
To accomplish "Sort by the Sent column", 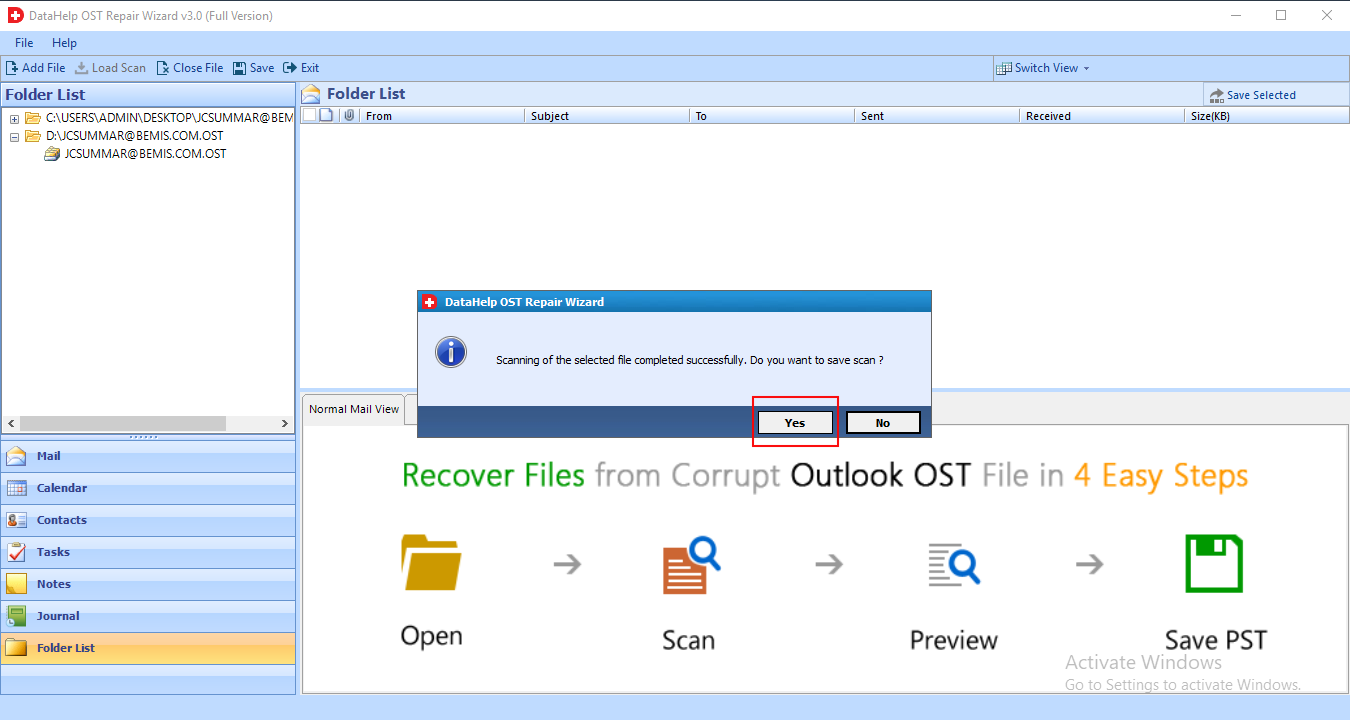I will [x=937, y=116].
